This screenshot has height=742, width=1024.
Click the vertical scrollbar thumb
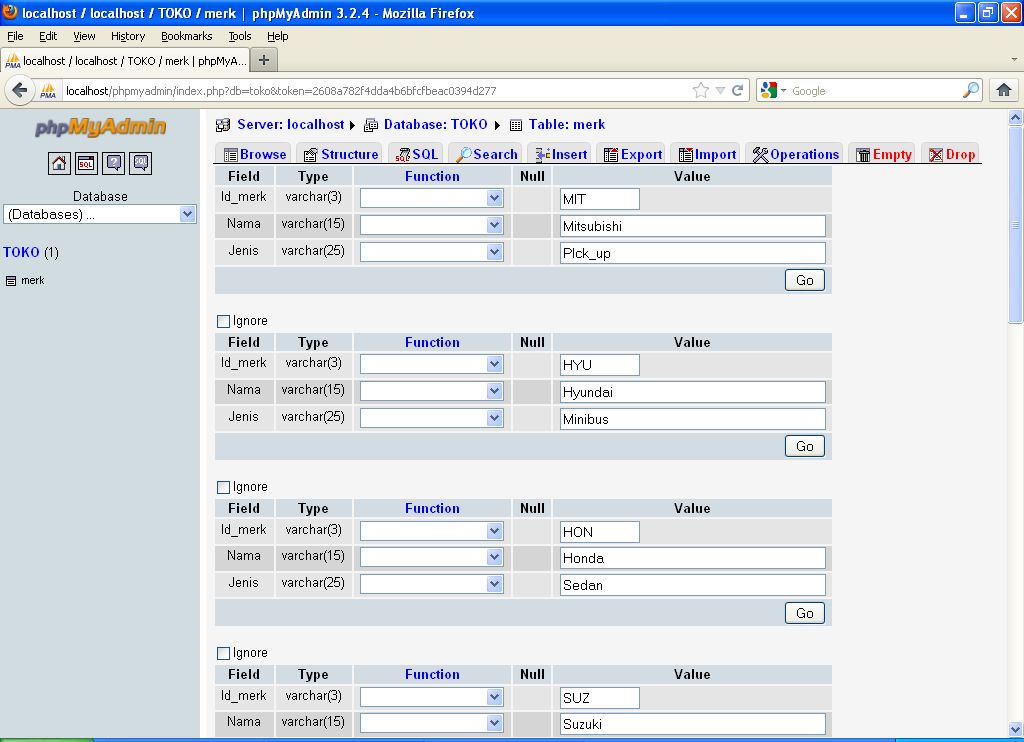point(1015,225)
